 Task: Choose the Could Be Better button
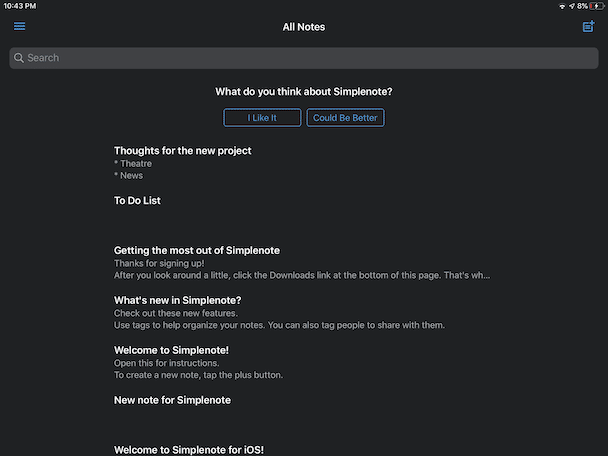click(345, 117)
